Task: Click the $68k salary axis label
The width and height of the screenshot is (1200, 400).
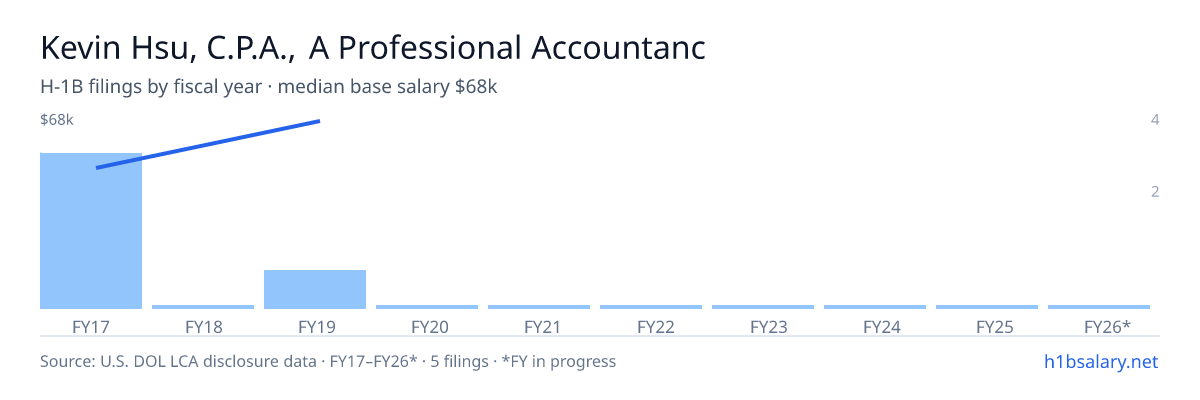Action: click(57, 120)
